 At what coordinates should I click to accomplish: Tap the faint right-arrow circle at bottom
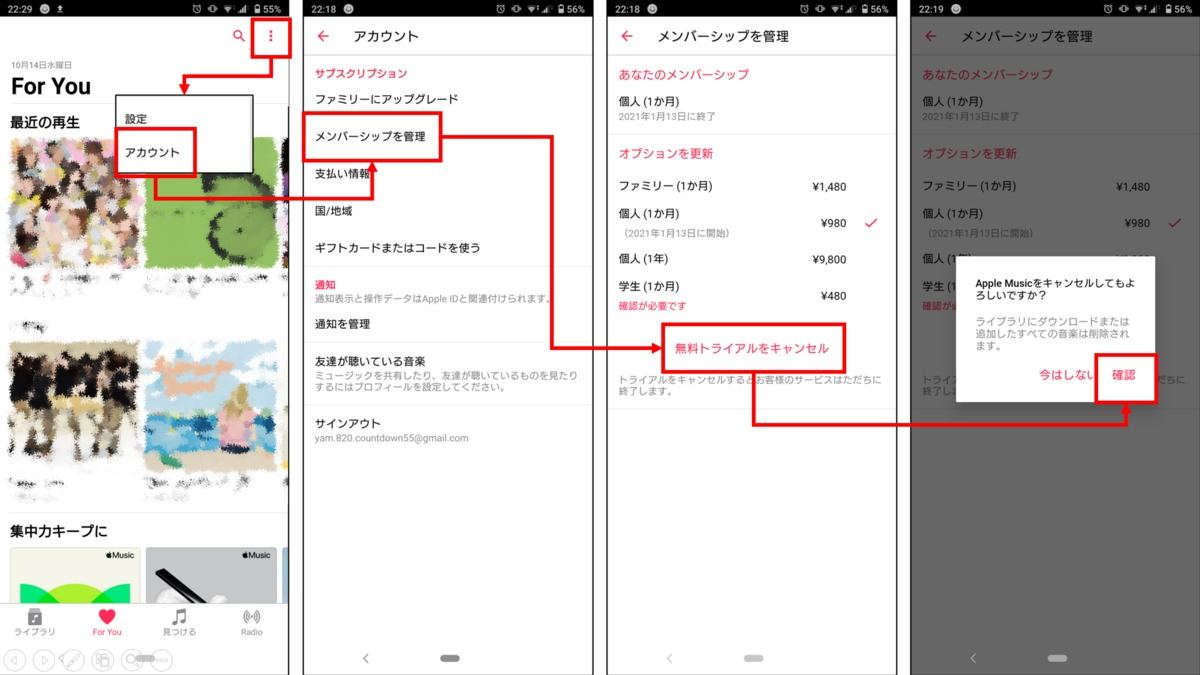(44, 660)
